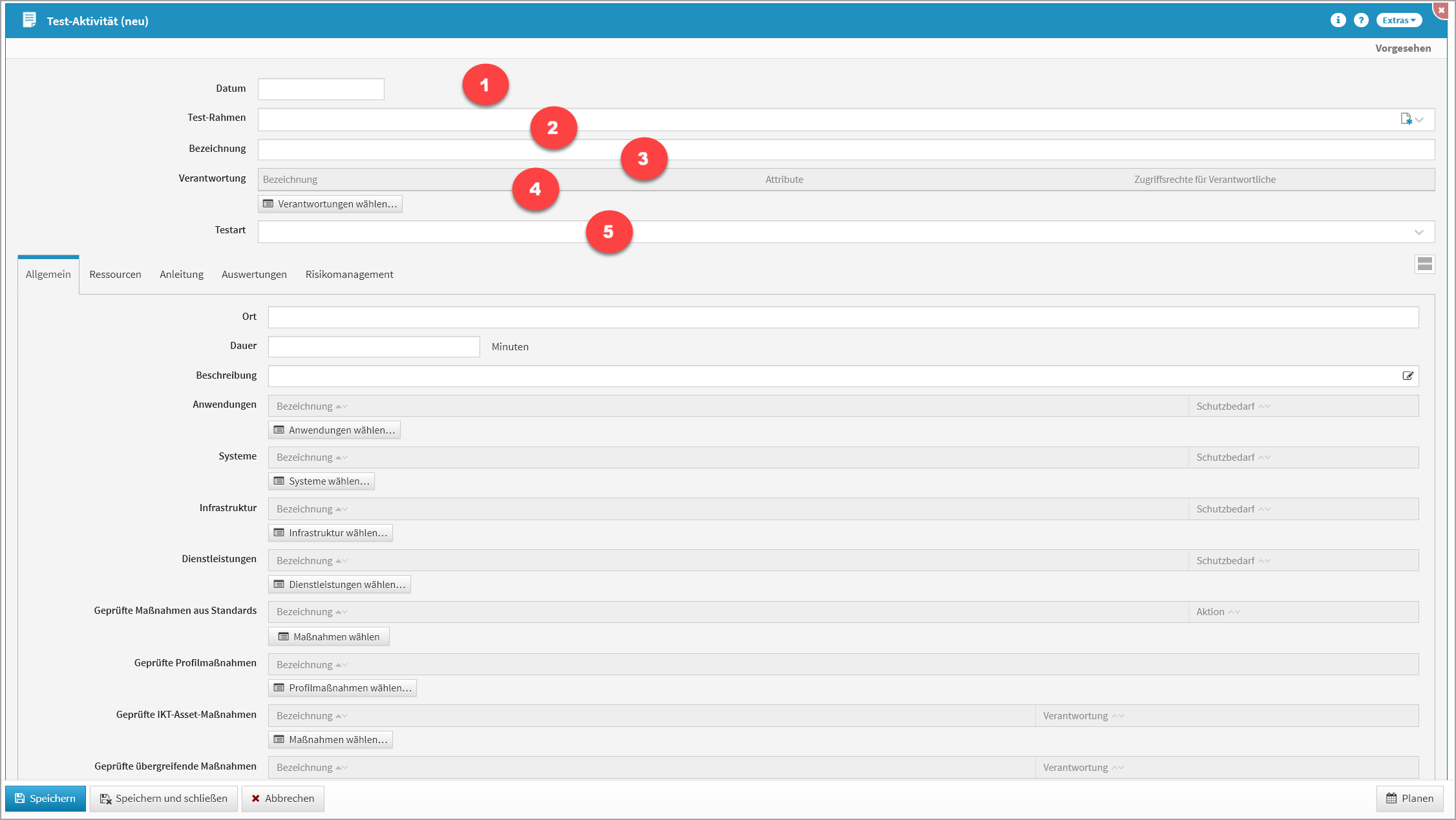Viewport: 1456px width, 820px height.
Task: Open the help question mark icon
Action: (x=1361, y=21)
